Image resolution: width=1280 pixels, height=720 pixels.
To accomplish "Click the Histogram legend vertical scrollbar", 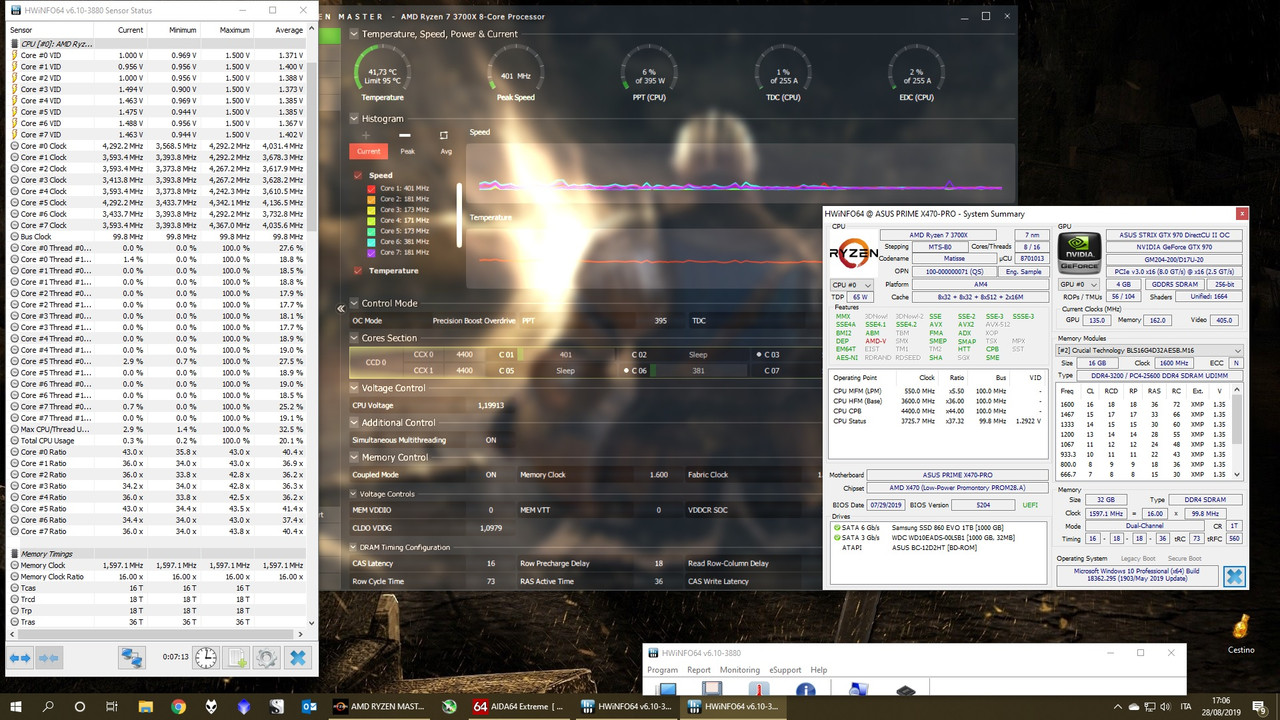I will [460, 214].
